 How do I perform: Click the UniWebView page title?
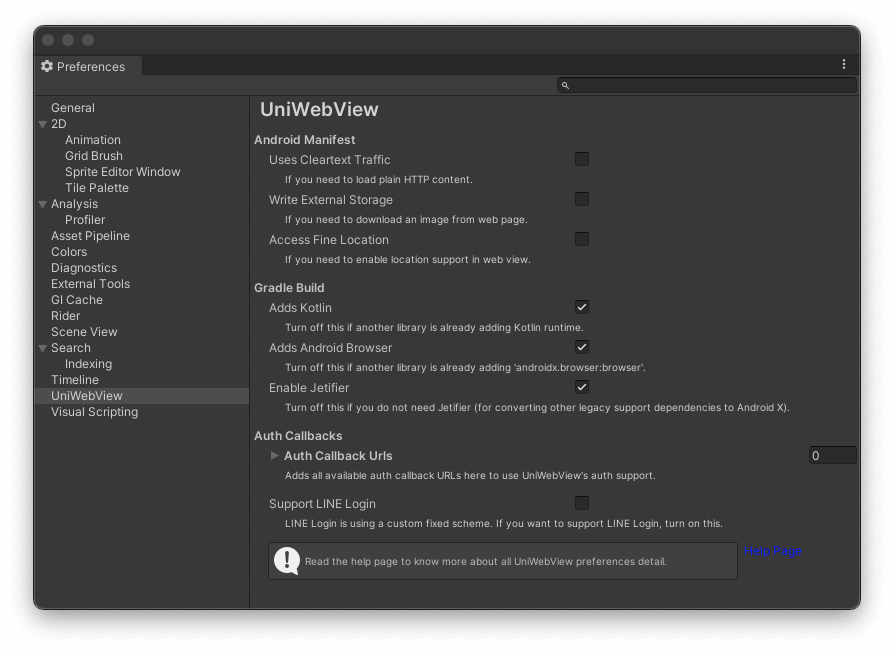point(319,109)
